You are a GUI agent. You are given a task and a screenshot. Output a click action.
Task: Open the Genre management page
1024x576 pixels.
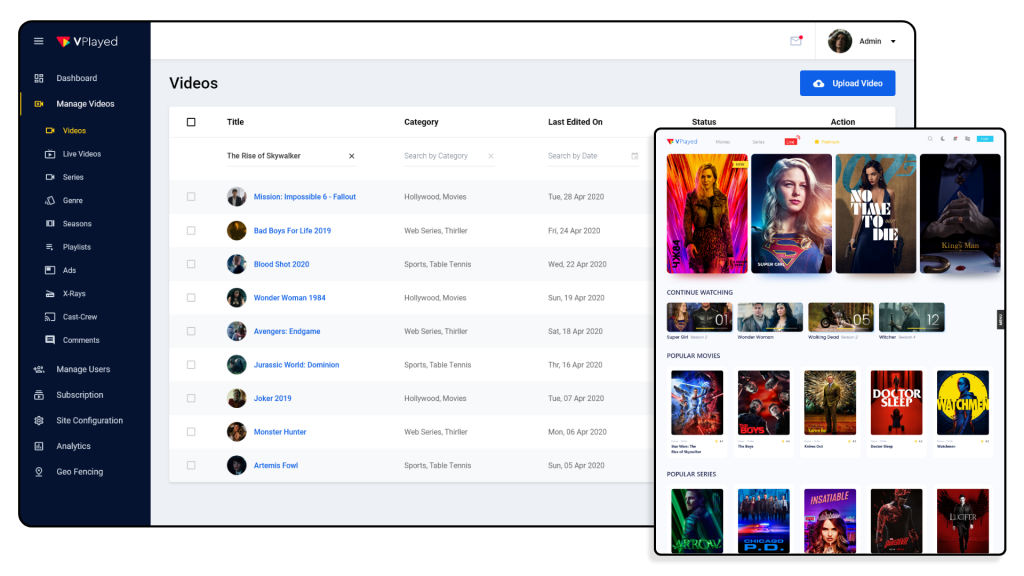[x=73, y=200]
